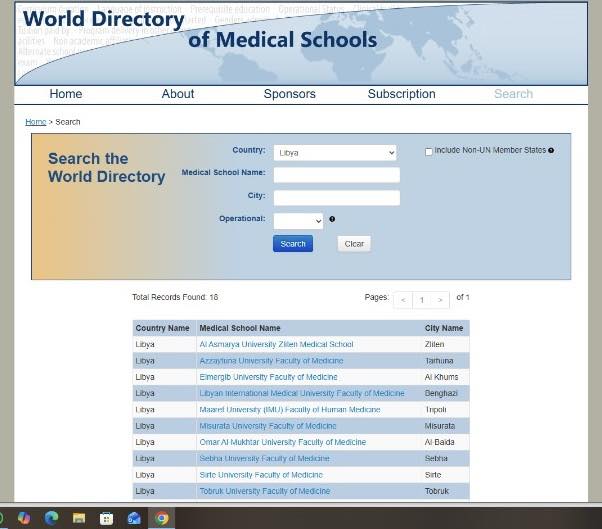This screenshot has width=602, height=529.
Task: Go to the Home menu item
Action: (x=66, y=94)
